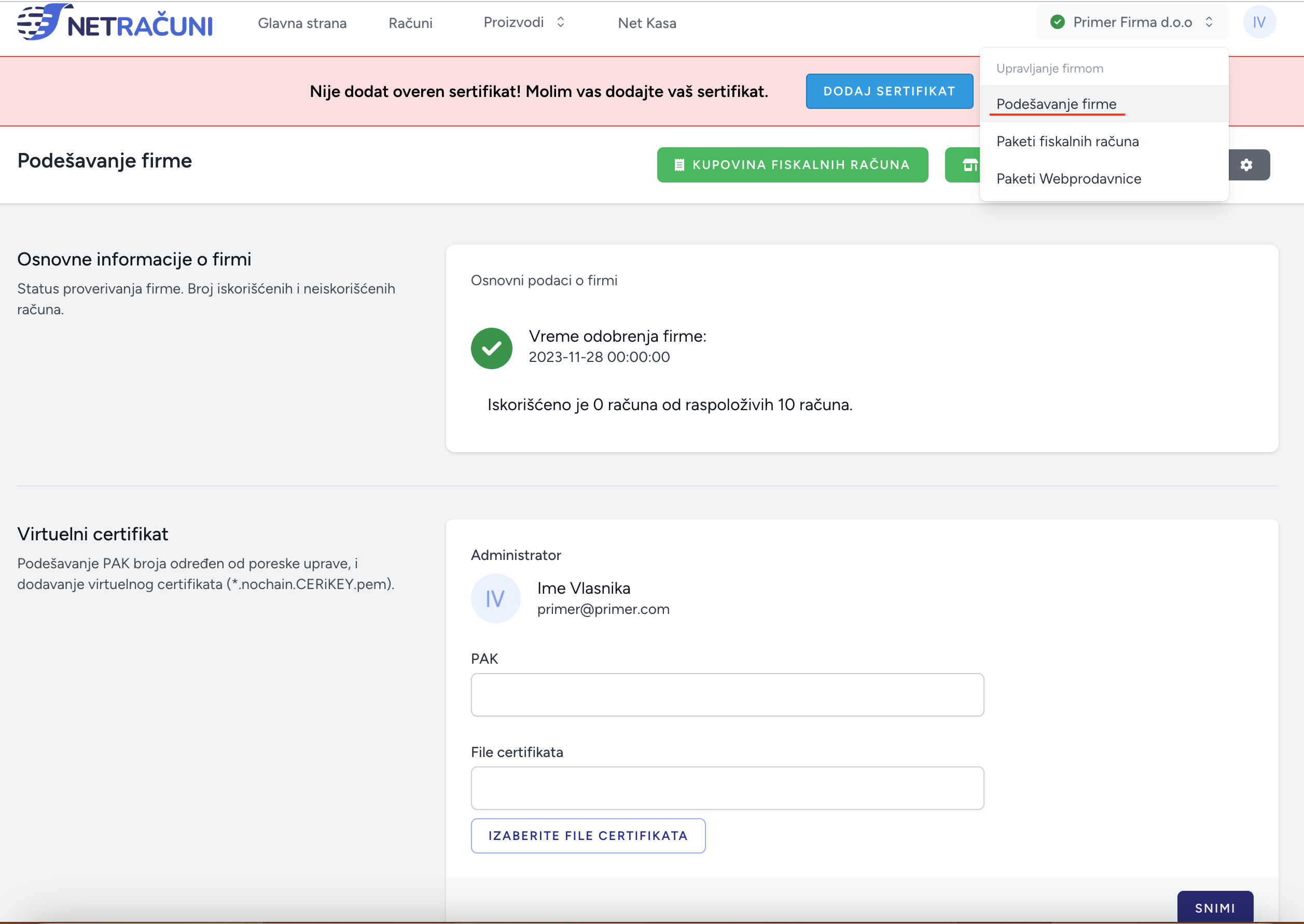Click green check beside Primer Firma d.o.o
The width and height of the screenshot is (1304, 924).
[1057, 23]
